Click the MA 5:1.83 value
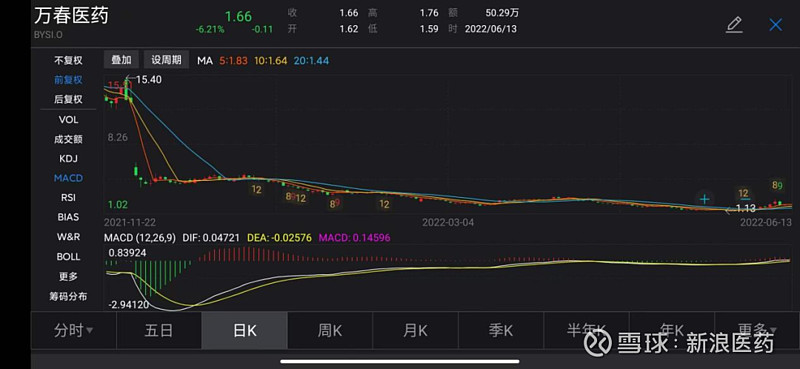The height and width of the screenshot is (369, 800). tap(234, 61)
